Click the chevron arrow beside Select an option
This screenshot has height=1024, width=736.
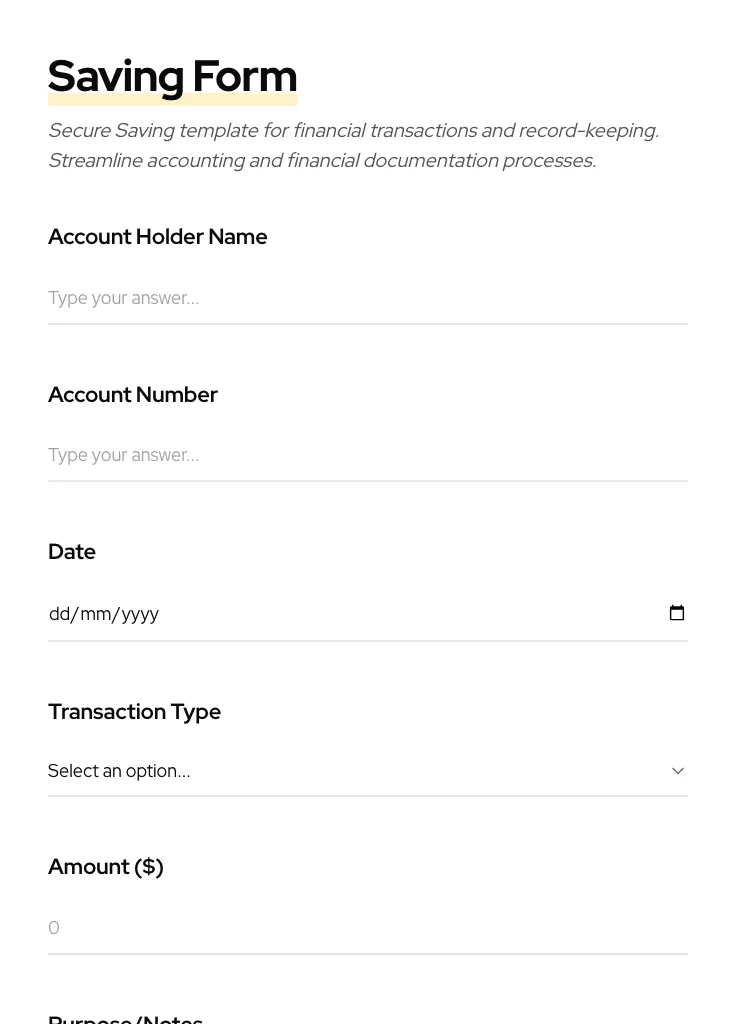[678, 771]
